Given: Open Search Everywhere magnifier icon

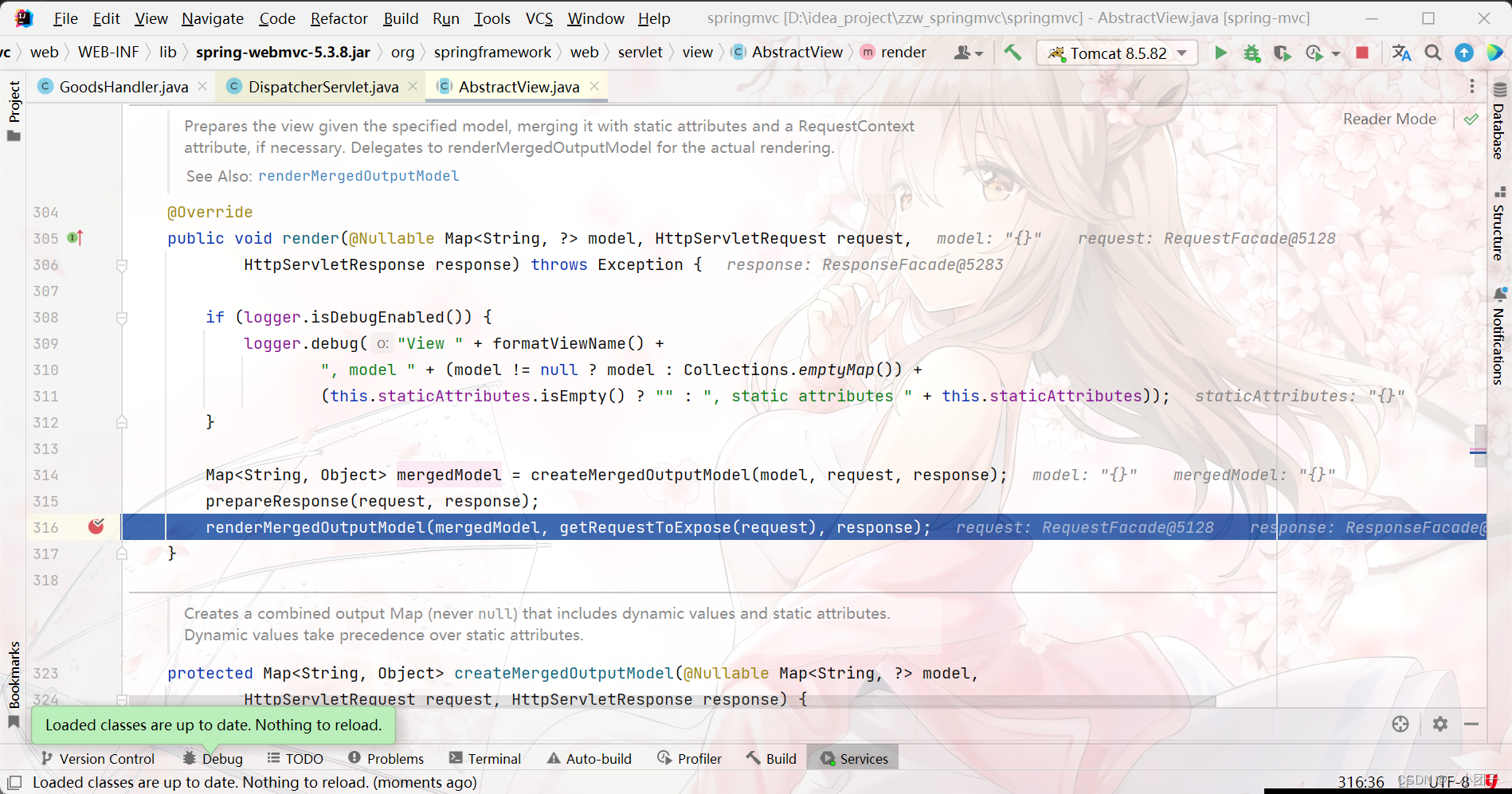Looking at the screenshot, I should tap(1433, 53).
